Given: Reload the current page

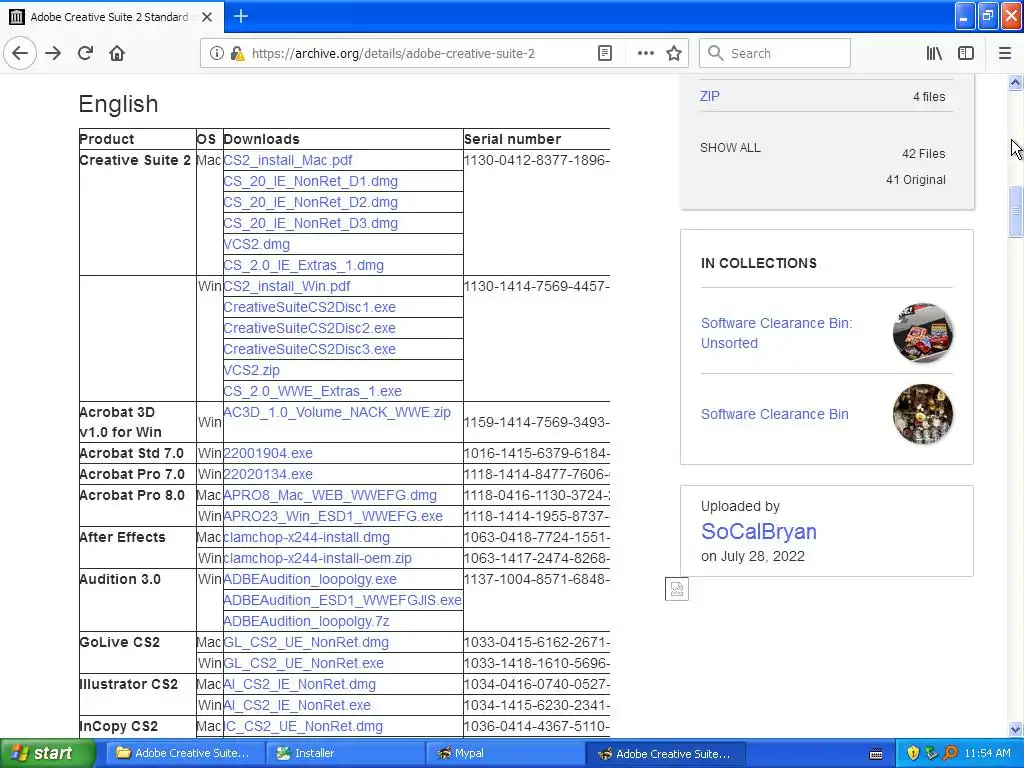Looking at the screenshot, I should [85, 53].
